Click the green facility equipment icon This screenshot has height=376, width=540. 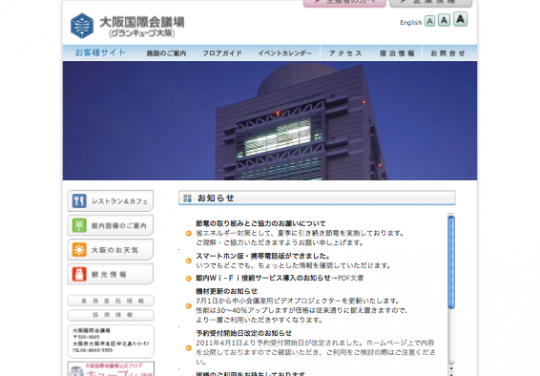click(x=79, y=225)
